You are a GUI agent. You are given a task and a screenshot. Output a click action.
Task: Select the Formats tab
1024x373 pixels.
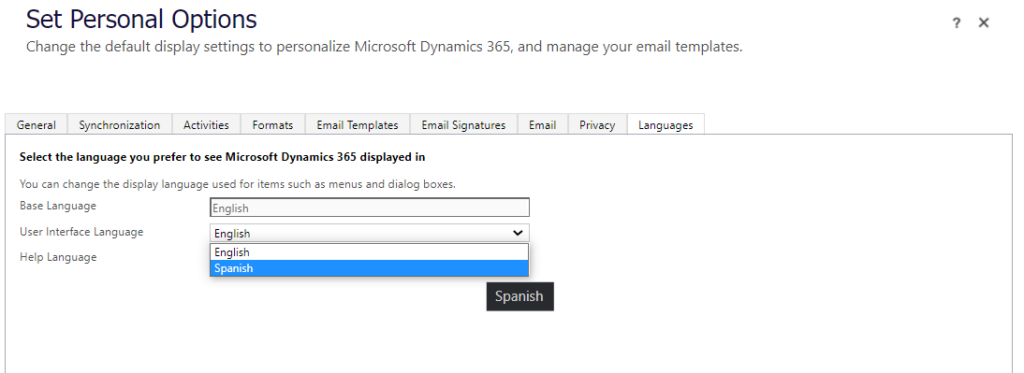273,125
